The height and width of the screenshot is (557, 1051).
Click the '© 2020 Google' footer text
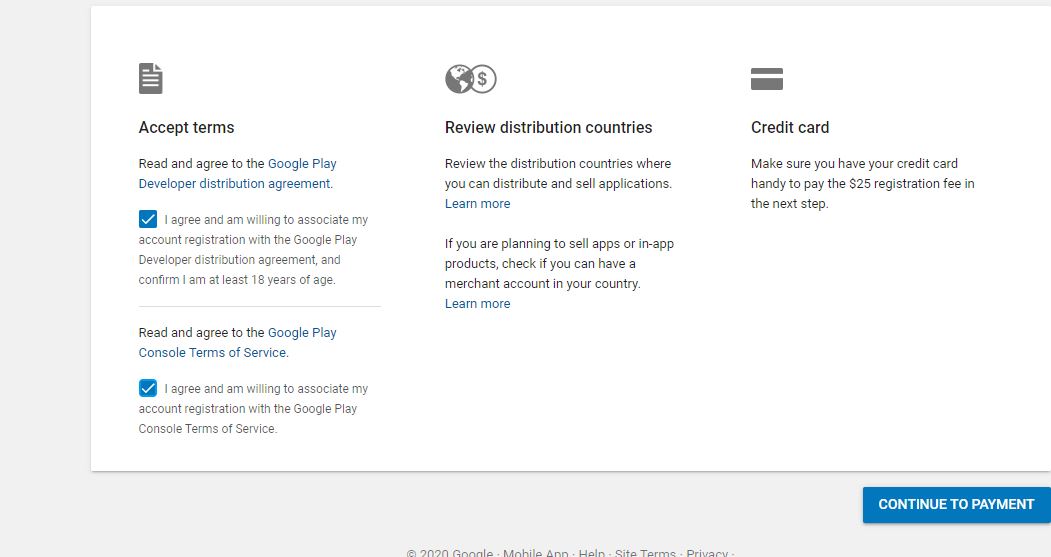click(450, 553)
